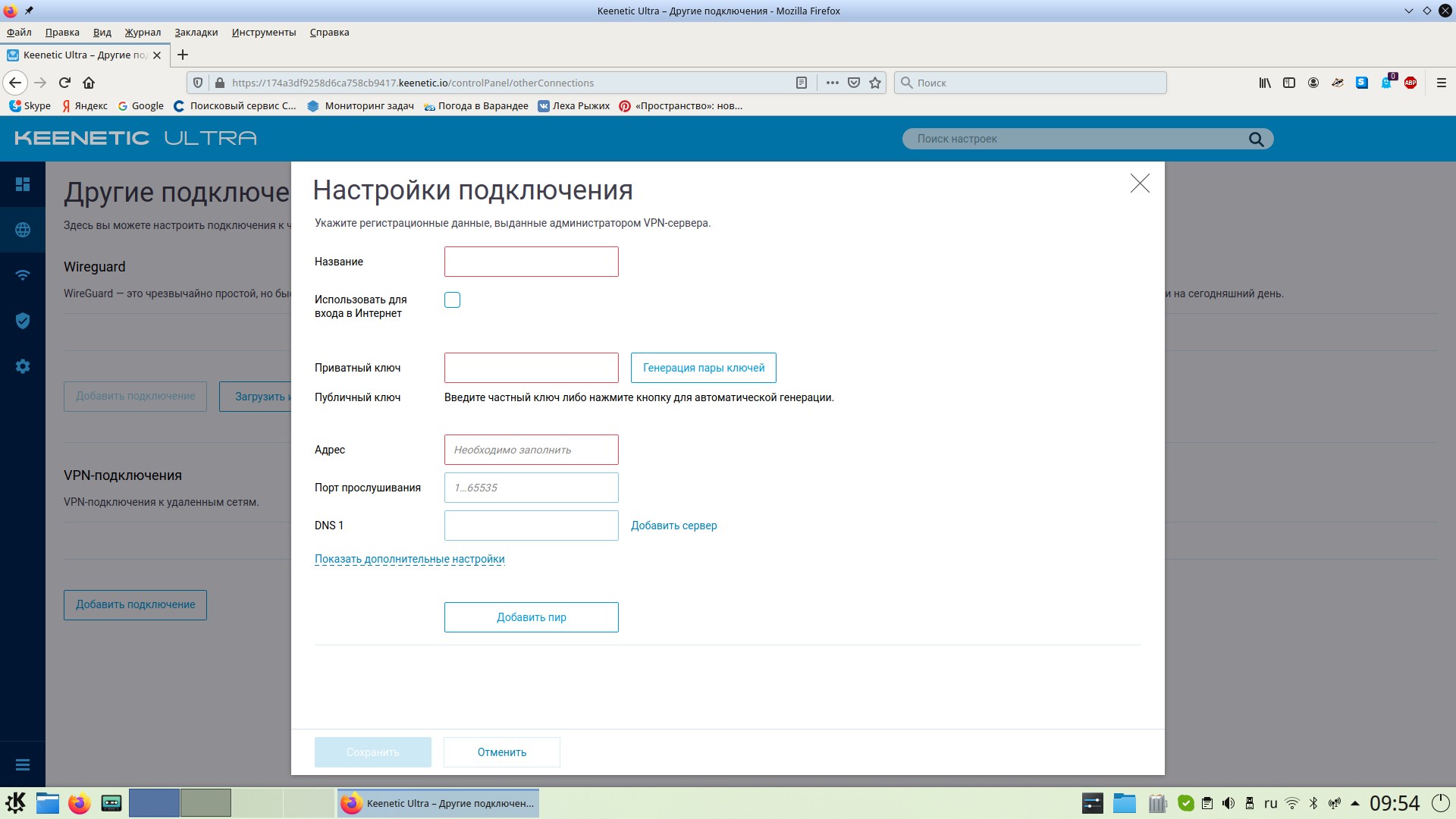Image resolution: width=1456 pixels, height=819 pixels.
Task: Open the system volume tray icon
Action: pos(1228,803)
